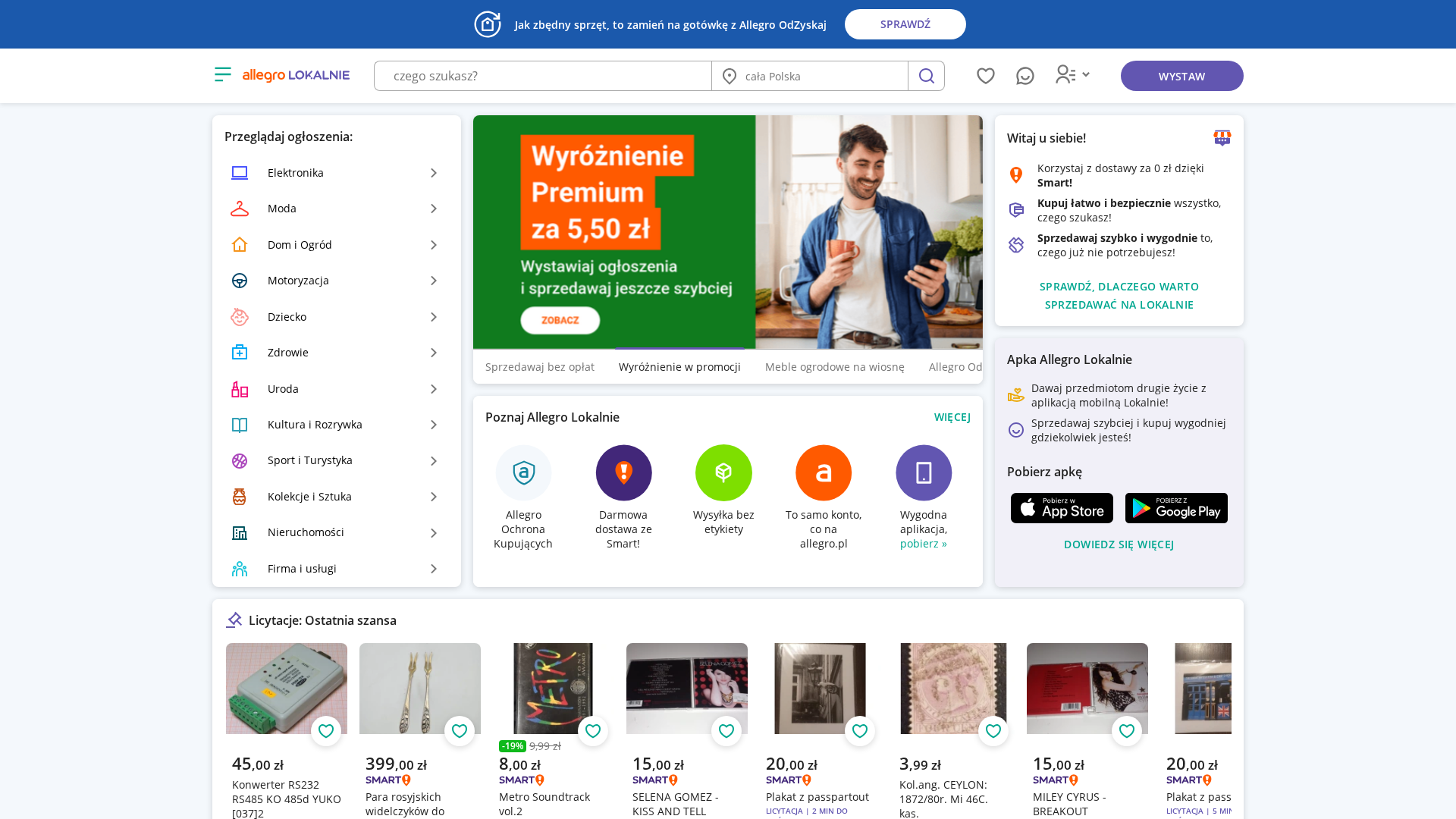
Task: Click 'Sprawdź, dlaczego warto sprzedawać na Lokalnie'
Action: tap(1119, 296)
